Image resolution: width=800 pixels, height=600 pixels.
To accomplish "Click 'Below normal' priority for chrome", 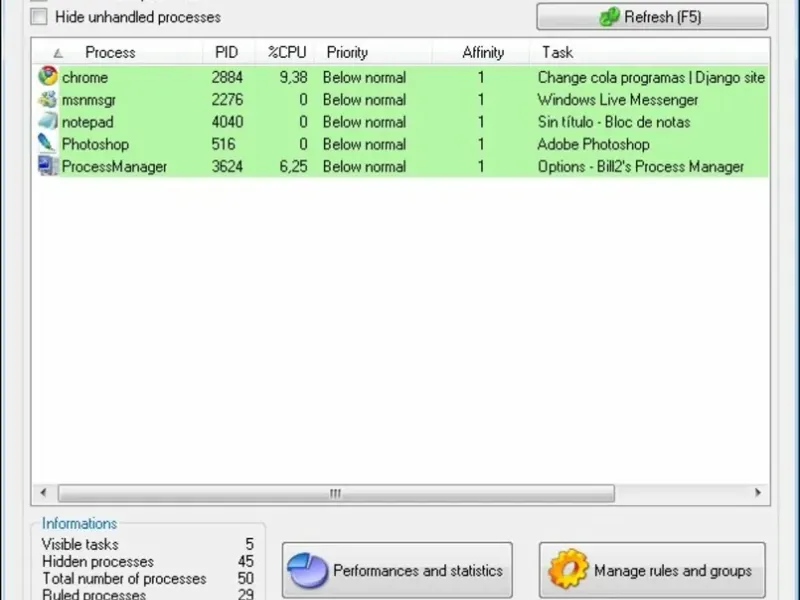I will click(364, 77).
